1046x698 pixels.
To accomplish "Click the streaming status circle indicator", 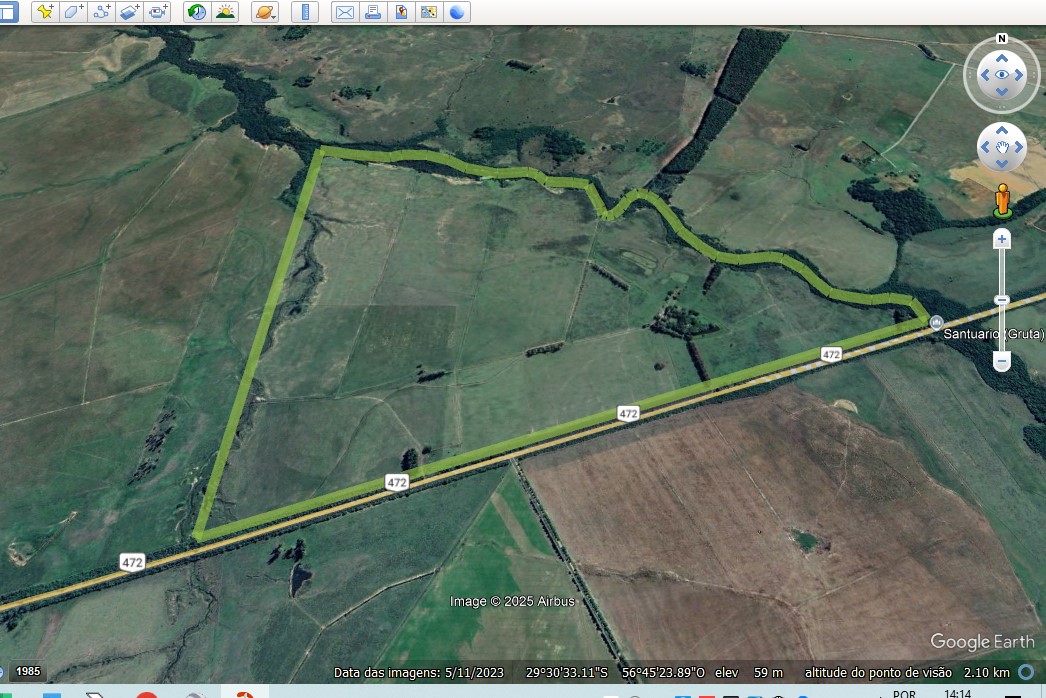I will [1027, 672].
